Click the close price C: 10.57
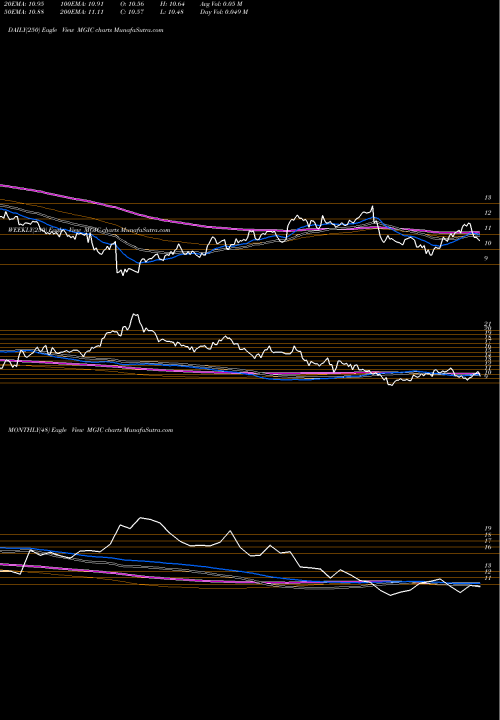The height and width of the screenshot is (720, 500). (x=131, y=12)
